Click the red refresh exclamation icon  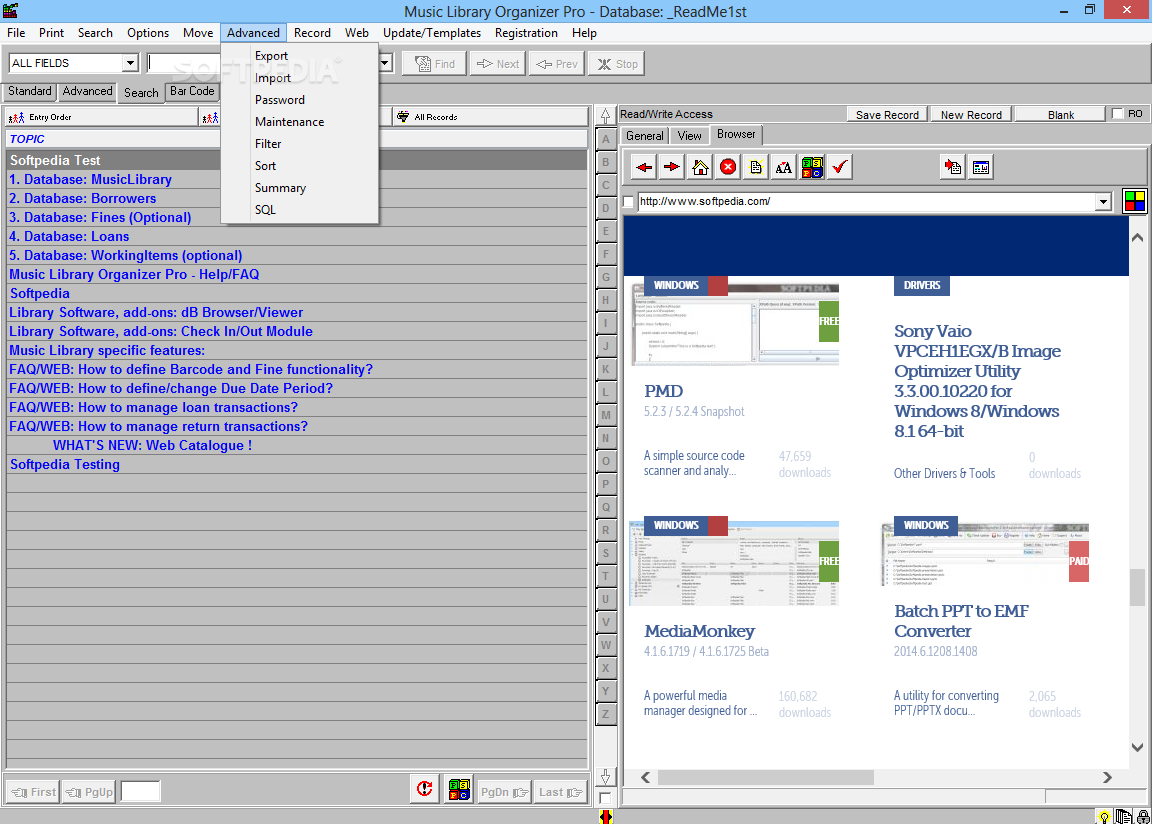[x=425, y=789]
